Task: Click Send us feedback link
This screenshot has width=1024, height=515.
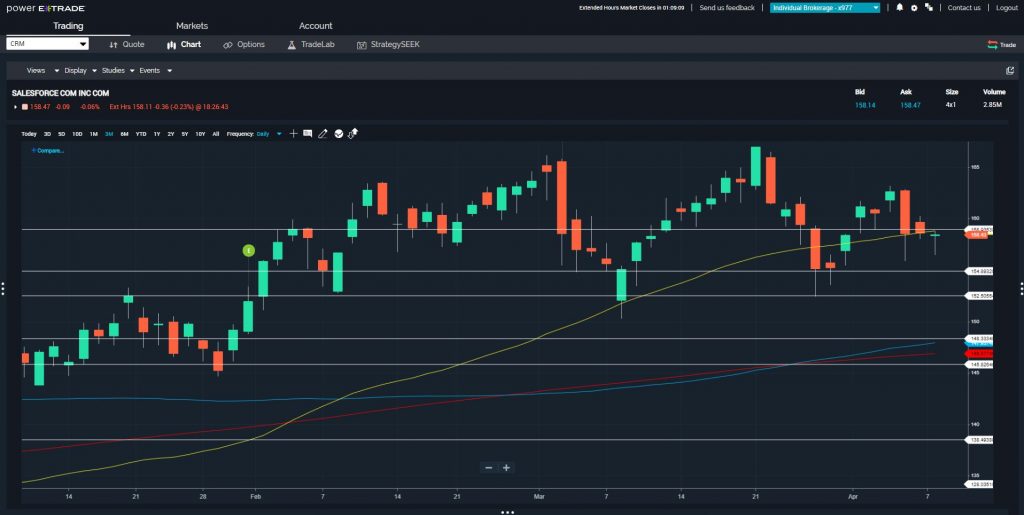Action: [727, 8]
